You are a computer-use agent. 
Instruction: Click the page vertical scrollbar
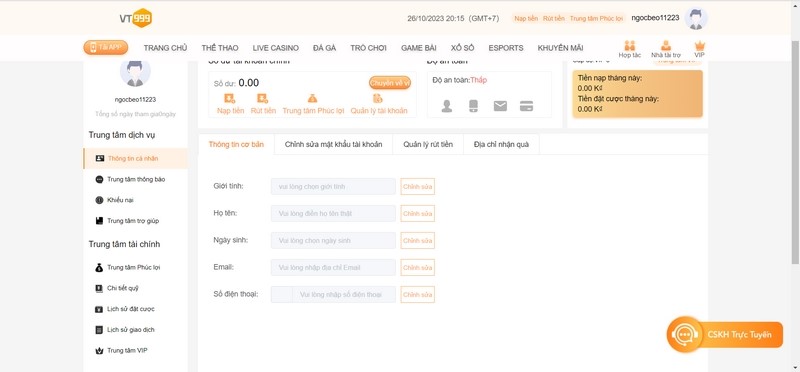coord(795,153)
